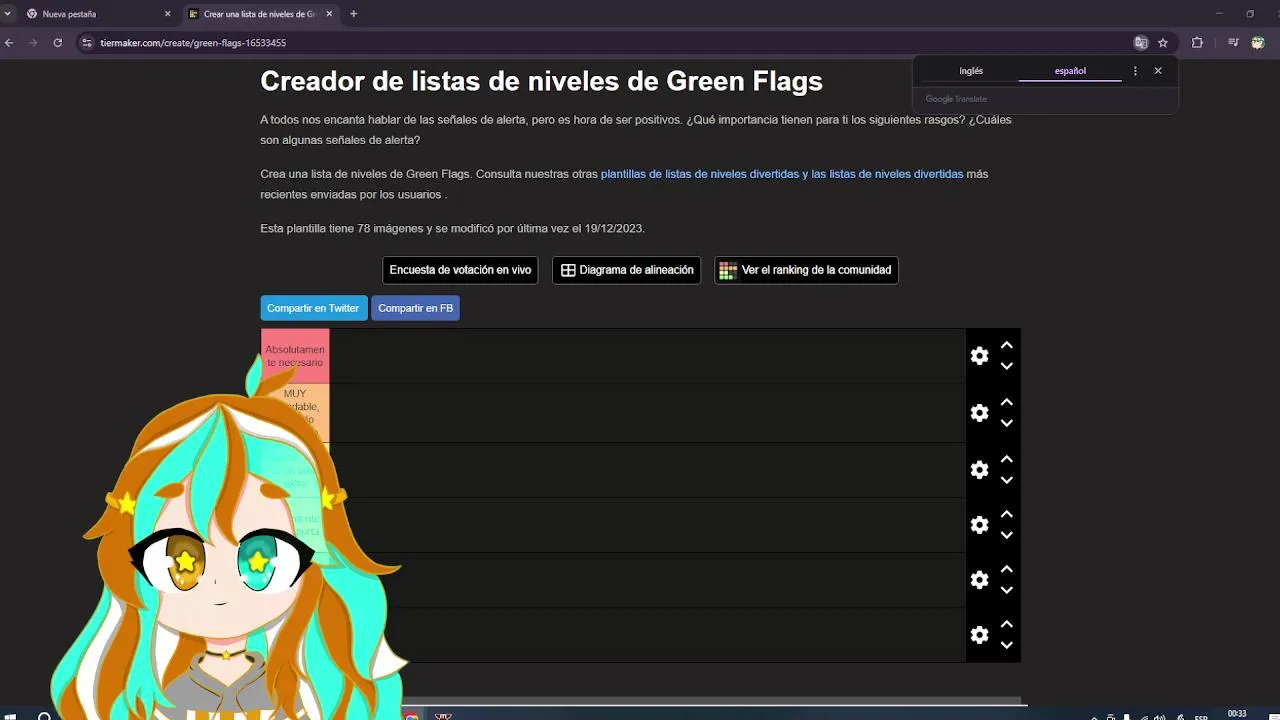Close the Google Translate popup

pos(1158,71)
